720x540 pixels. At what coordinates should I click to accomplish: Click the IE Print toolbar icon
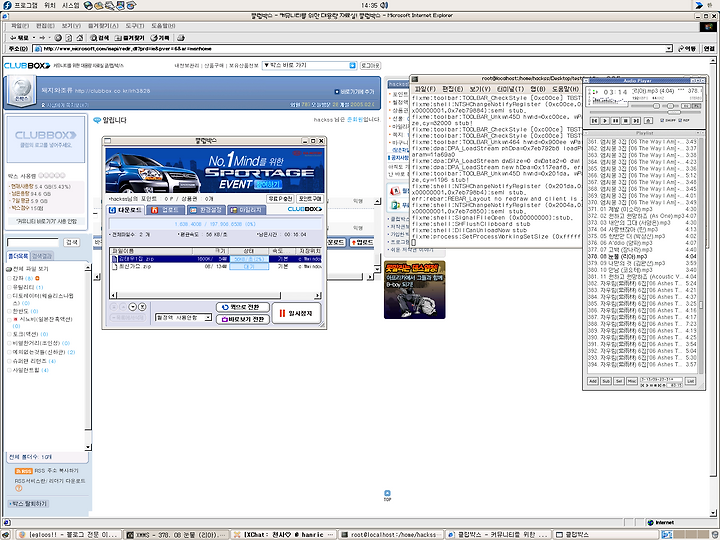click(181, 38)
